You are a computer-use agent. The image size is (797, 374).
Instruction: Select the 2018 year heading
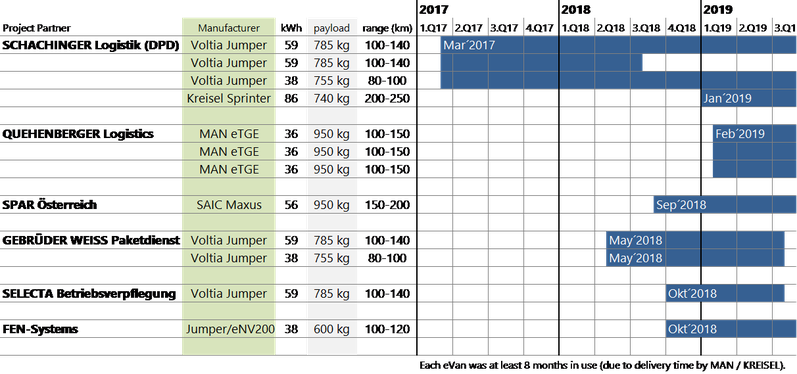pyautogui.click(x=576, y=9)
